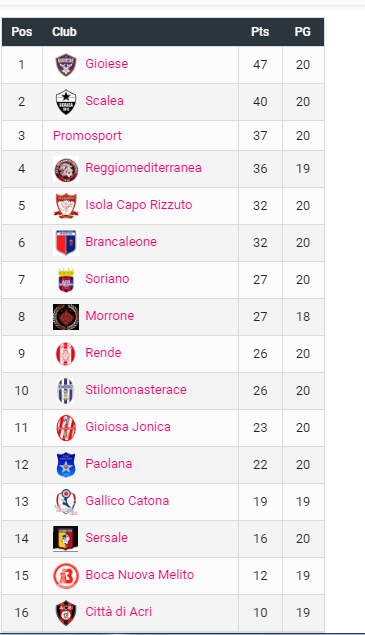The width and height of the screenshot is (365, 635).
Task: Open the Boca Nuova Melito logo
Action: pos(66,575)
